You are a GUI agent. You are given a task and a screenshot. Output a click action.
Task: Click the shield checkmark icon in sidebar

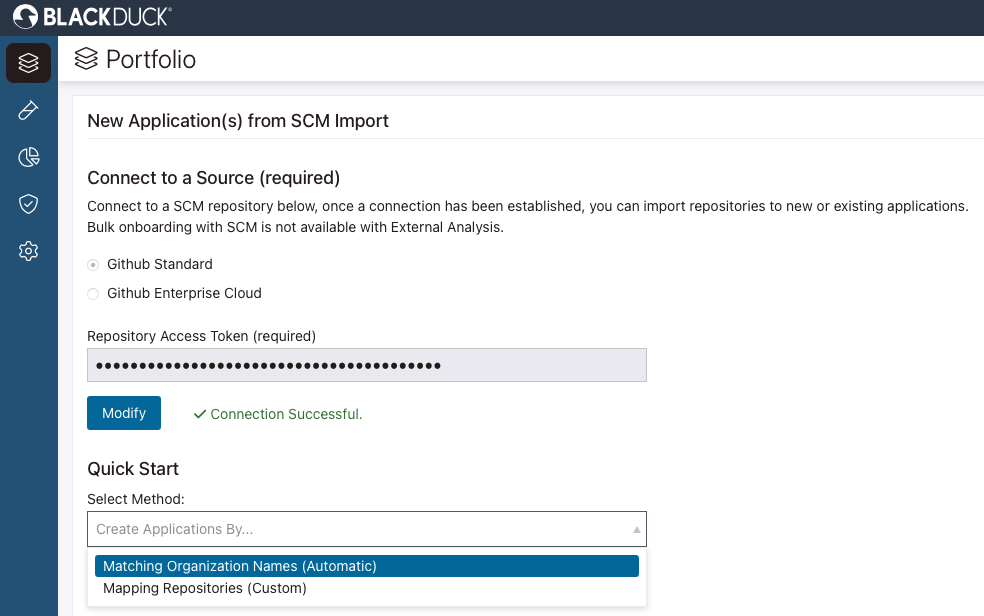click(x=28, y=204)
